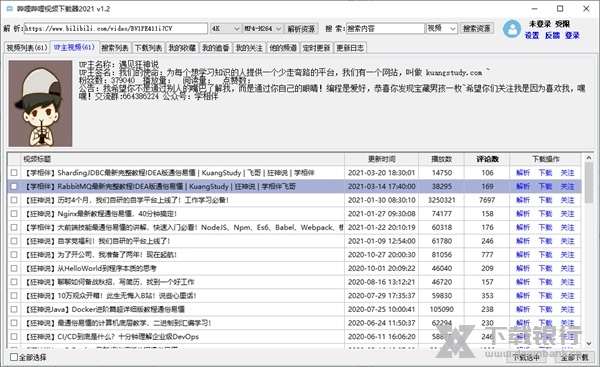Click 解析 in the Docker进阶篇 row
The image size is (600, 367).
(x=523, y=309)
